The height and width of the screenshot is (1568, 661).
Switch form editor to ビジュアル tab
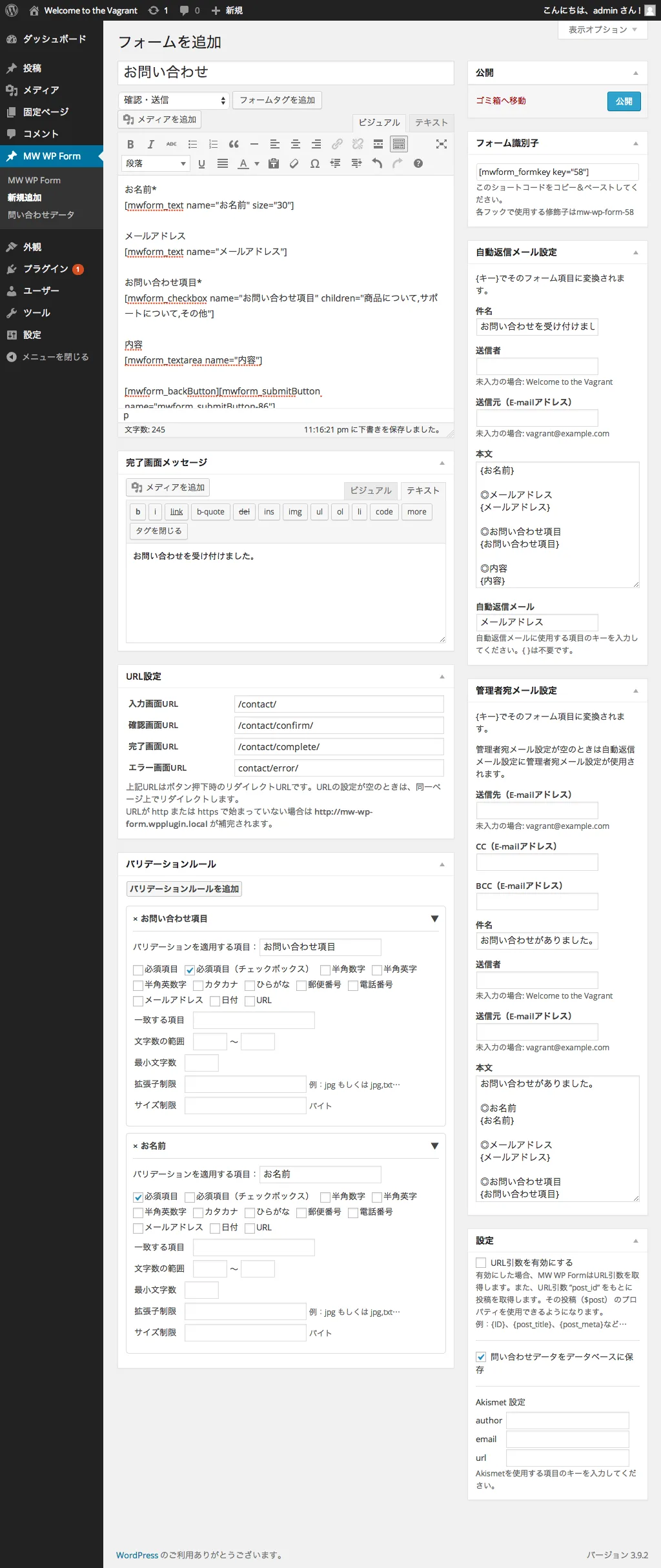pos(379,123)
